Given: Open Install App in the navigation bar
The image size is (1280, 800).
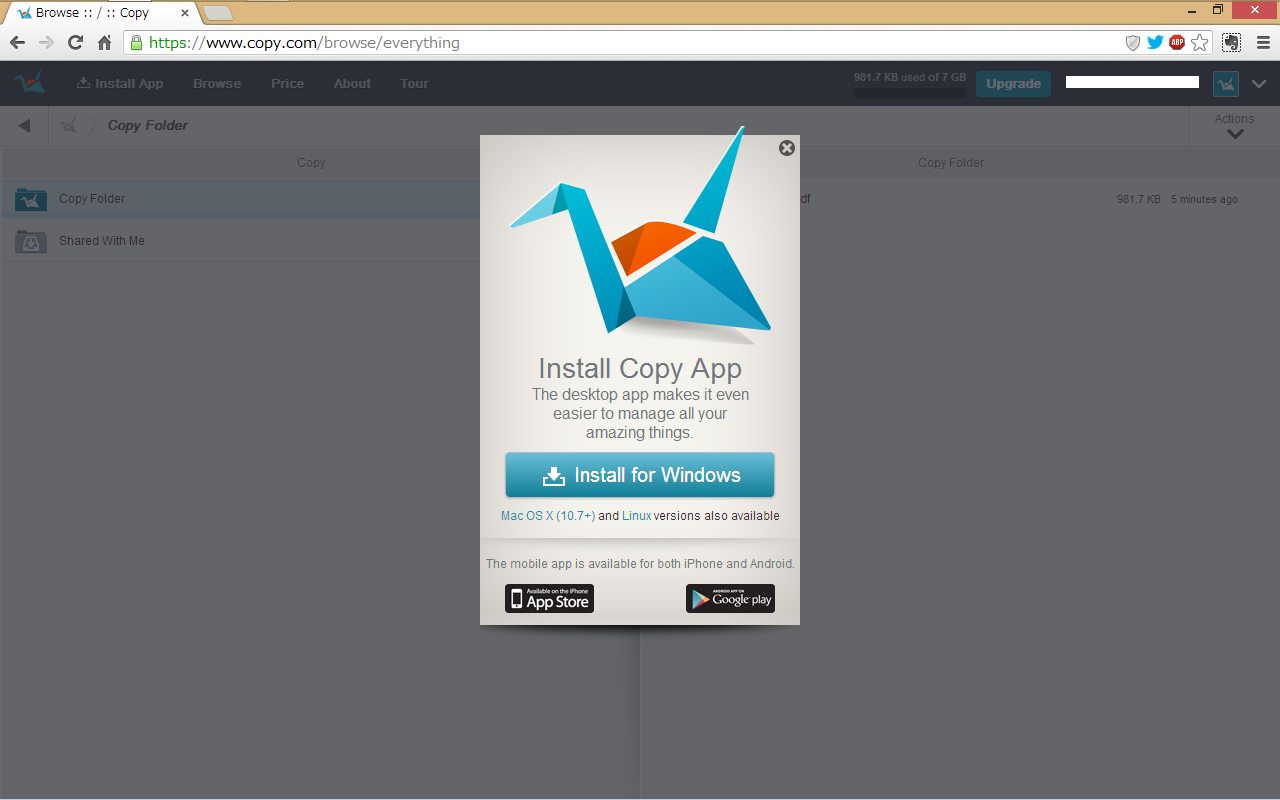Looking at the screenshot, I should pos(120,84).
